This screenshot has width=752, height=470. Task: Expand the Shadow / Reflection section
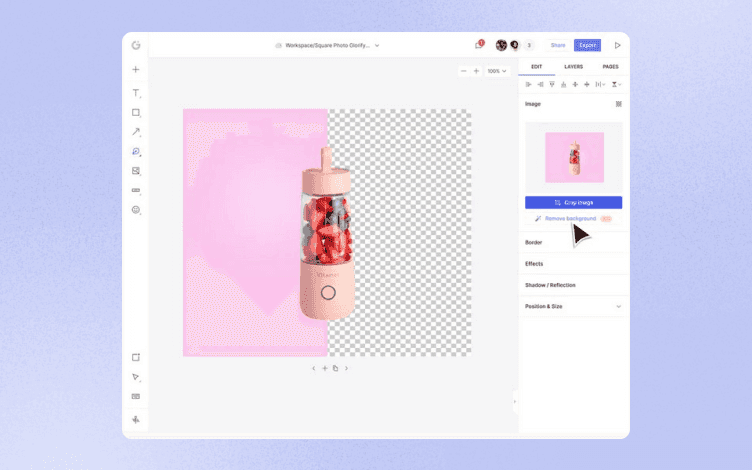574,285
